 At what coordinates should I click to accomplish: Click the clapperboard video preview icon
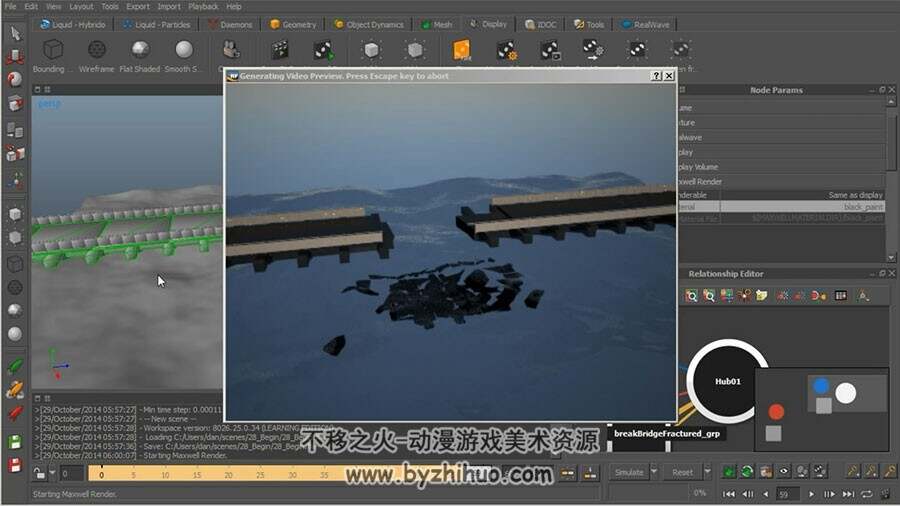point(280,50)
